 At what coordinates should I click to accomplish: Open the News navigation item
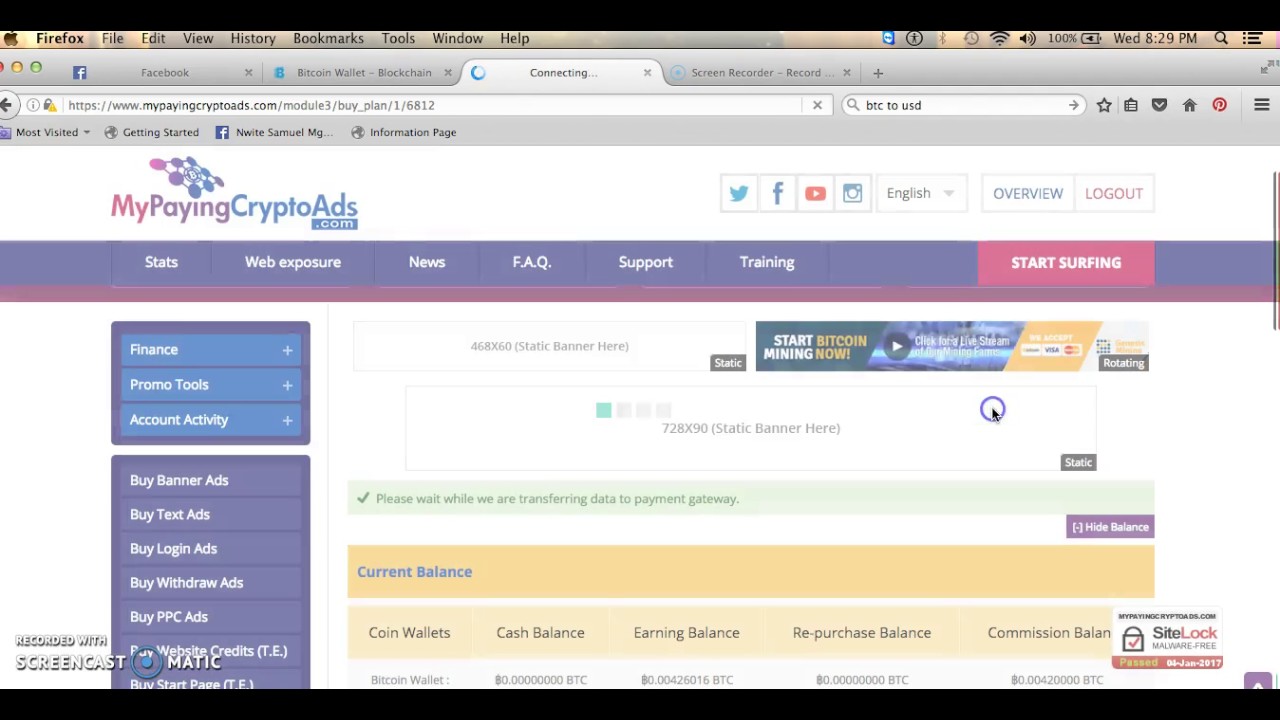pos(427,262)
